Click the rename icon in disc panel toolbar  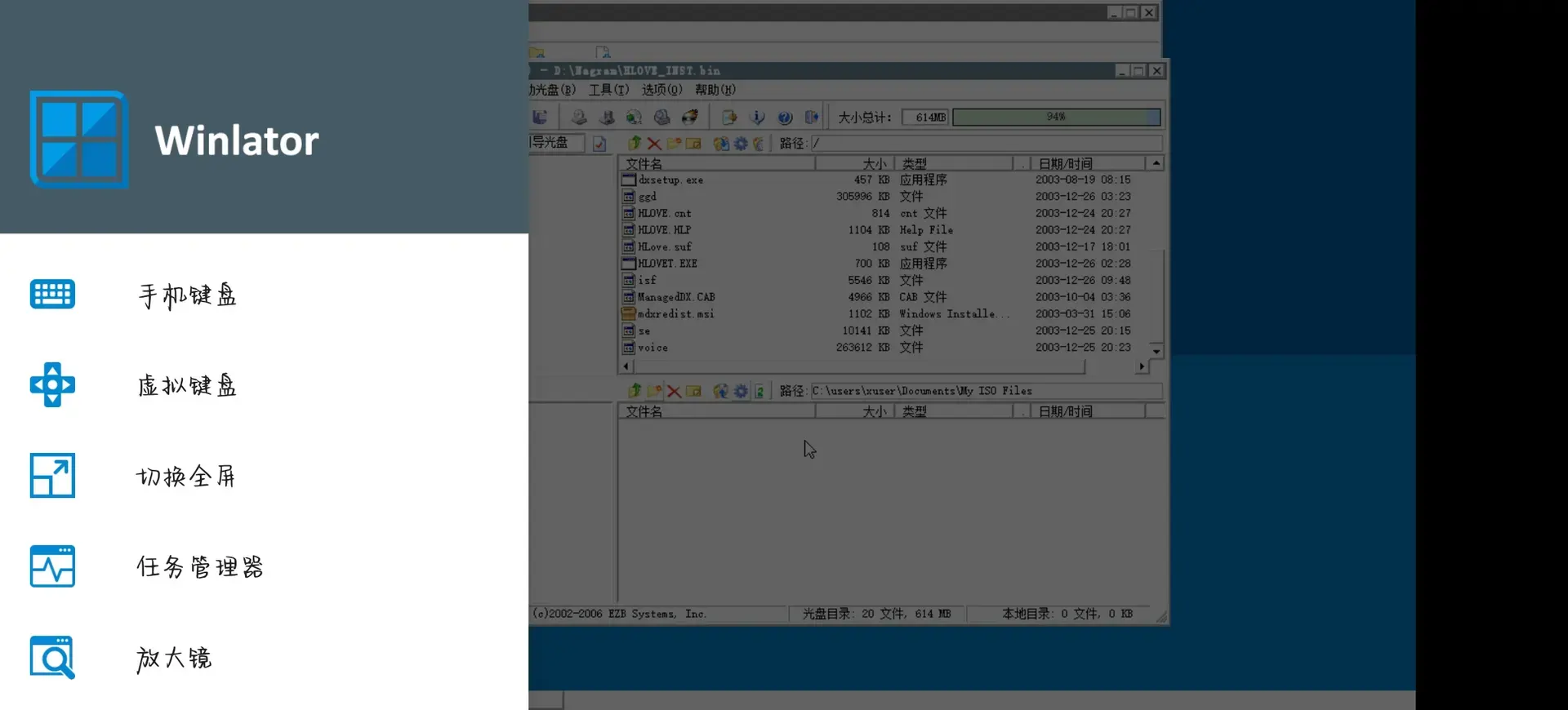click(693, 144)
